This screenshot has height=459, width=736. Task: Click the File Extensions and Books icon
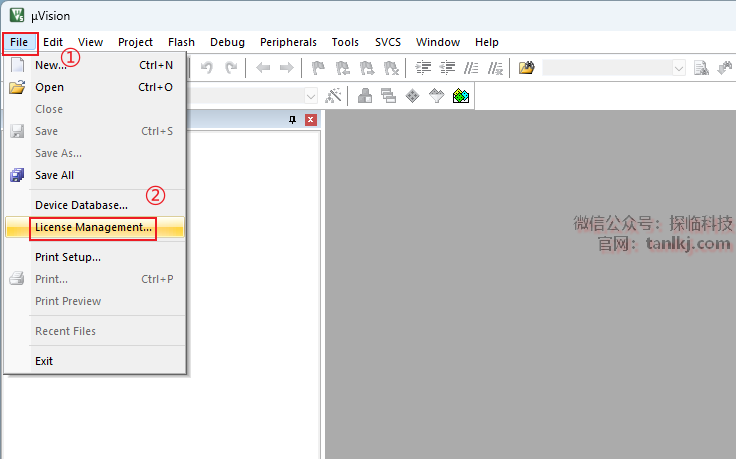(364, 96)
